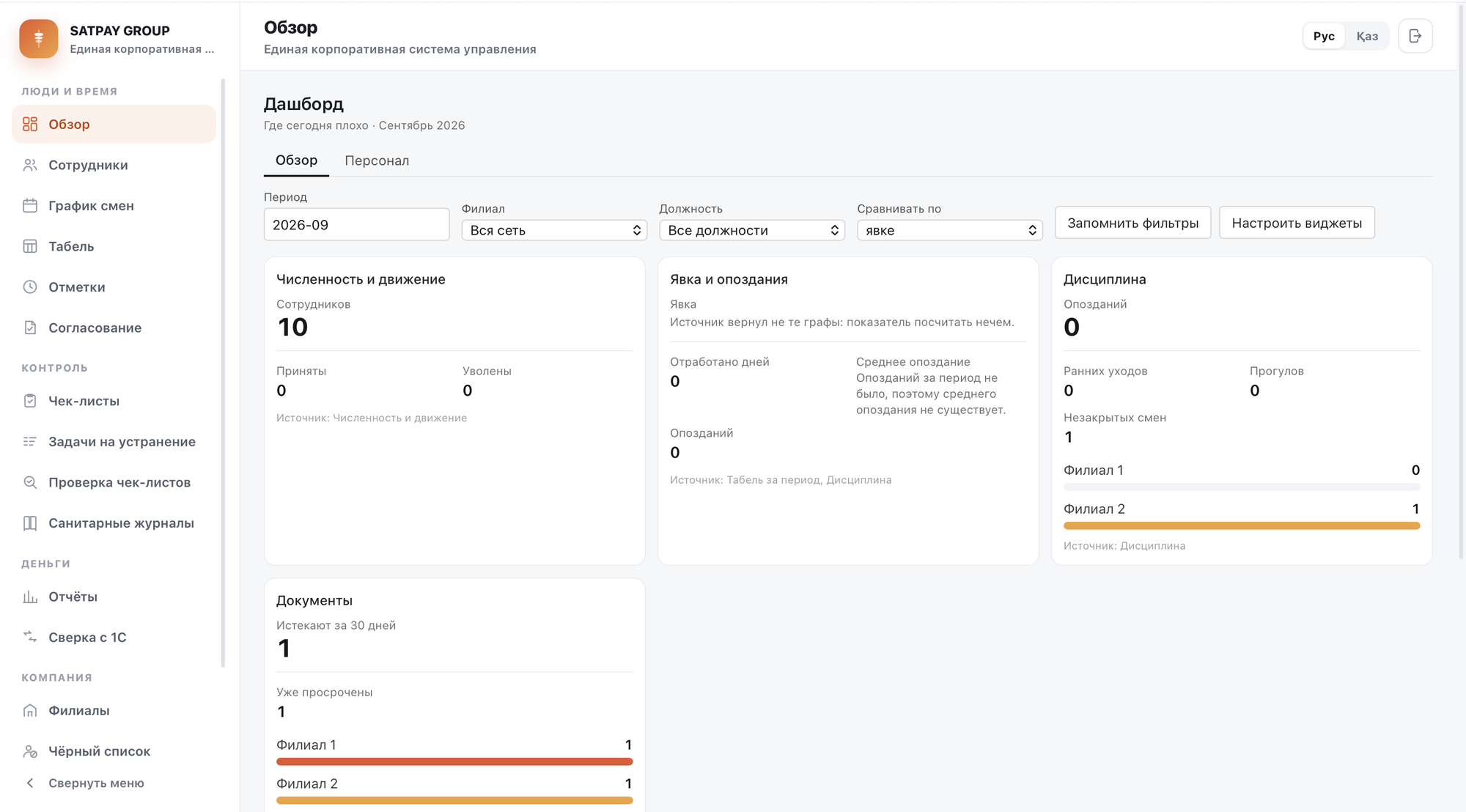Click the Незакрытых смен label
The image size is (1466, 812).
[x=1115, y=418]
